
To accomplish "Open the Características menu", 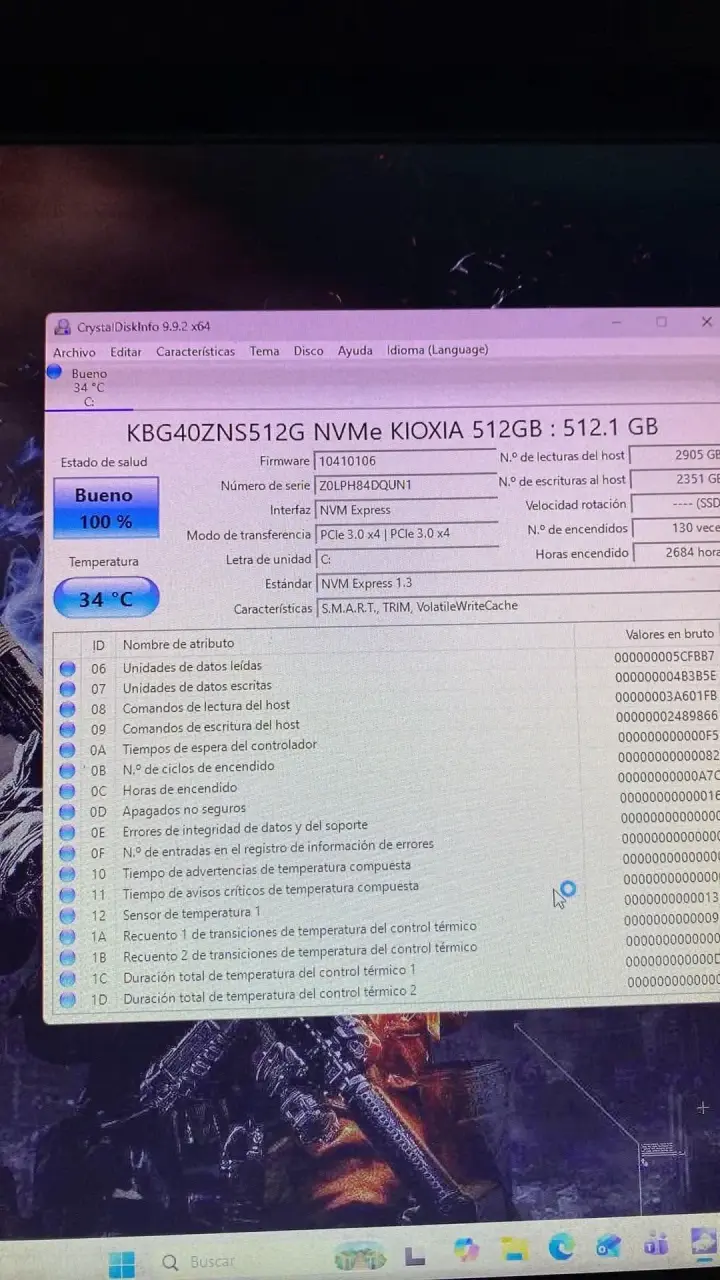I will click(196, 351).
